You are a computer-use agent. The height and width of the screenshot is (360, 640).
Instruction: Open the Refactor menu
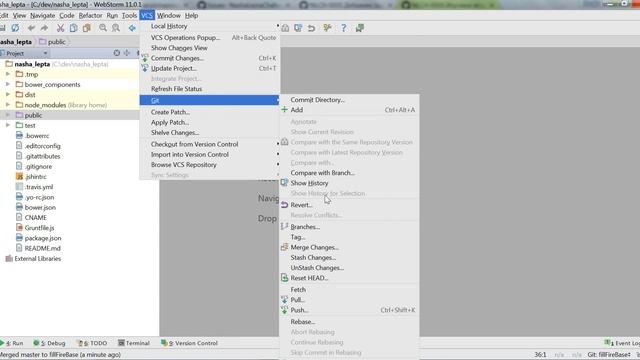click(90, 16)
